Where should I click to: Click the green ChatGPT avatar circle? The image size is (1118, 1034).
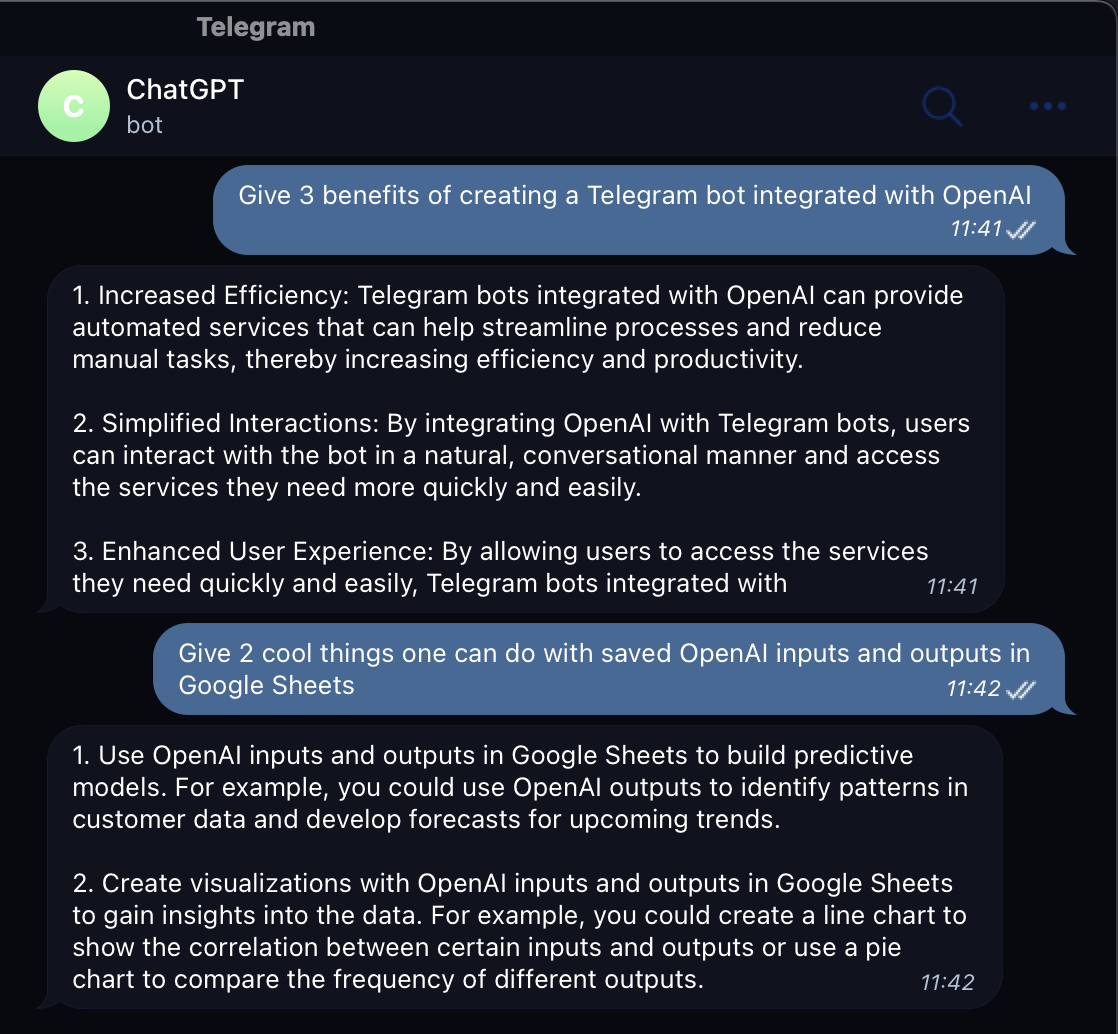click(x=73, y=106)
